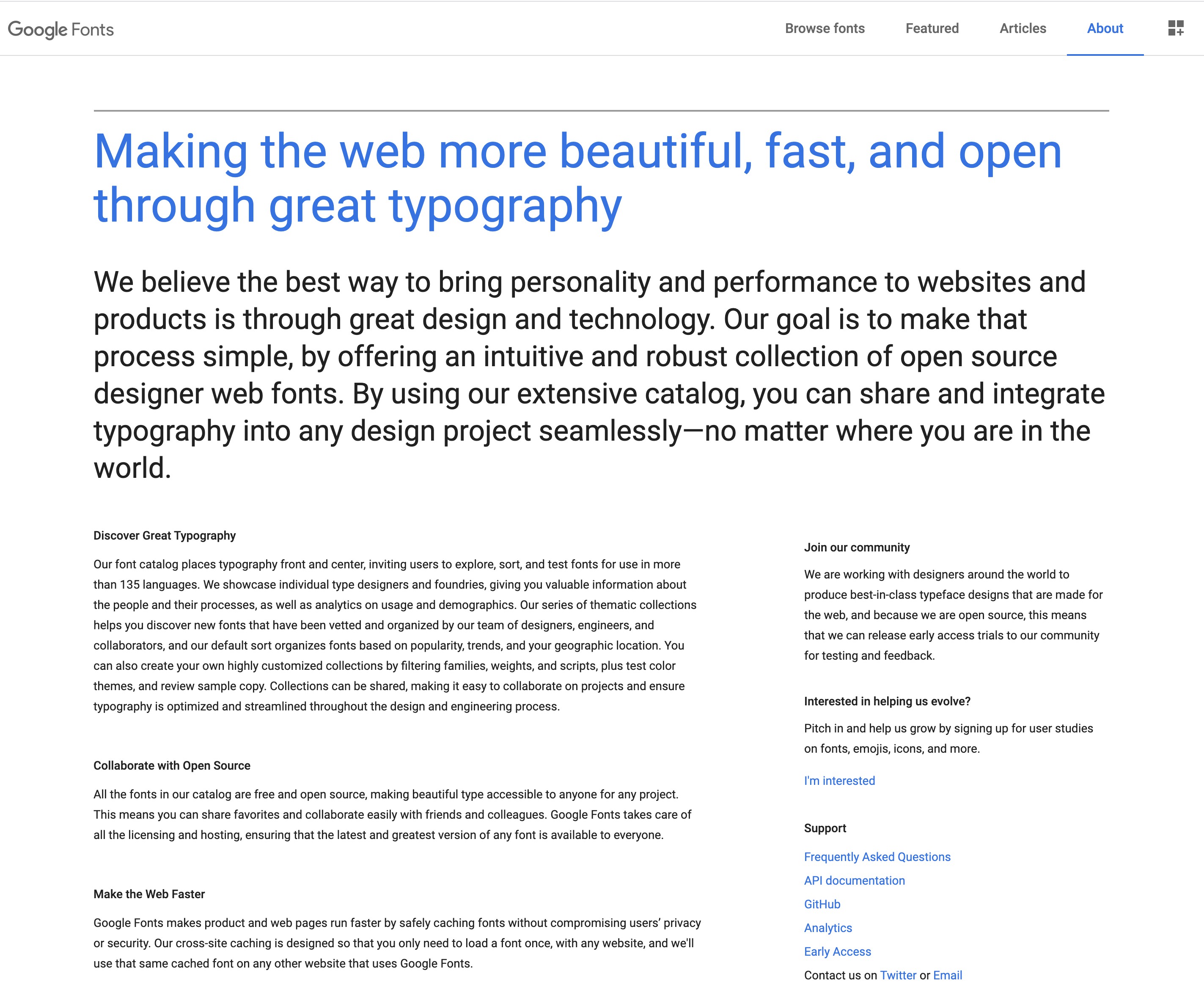Image resolution: width=1204 pixels, height=987 pixels.
Task: Click the Early Access link
Action: [x=837, y=951]
